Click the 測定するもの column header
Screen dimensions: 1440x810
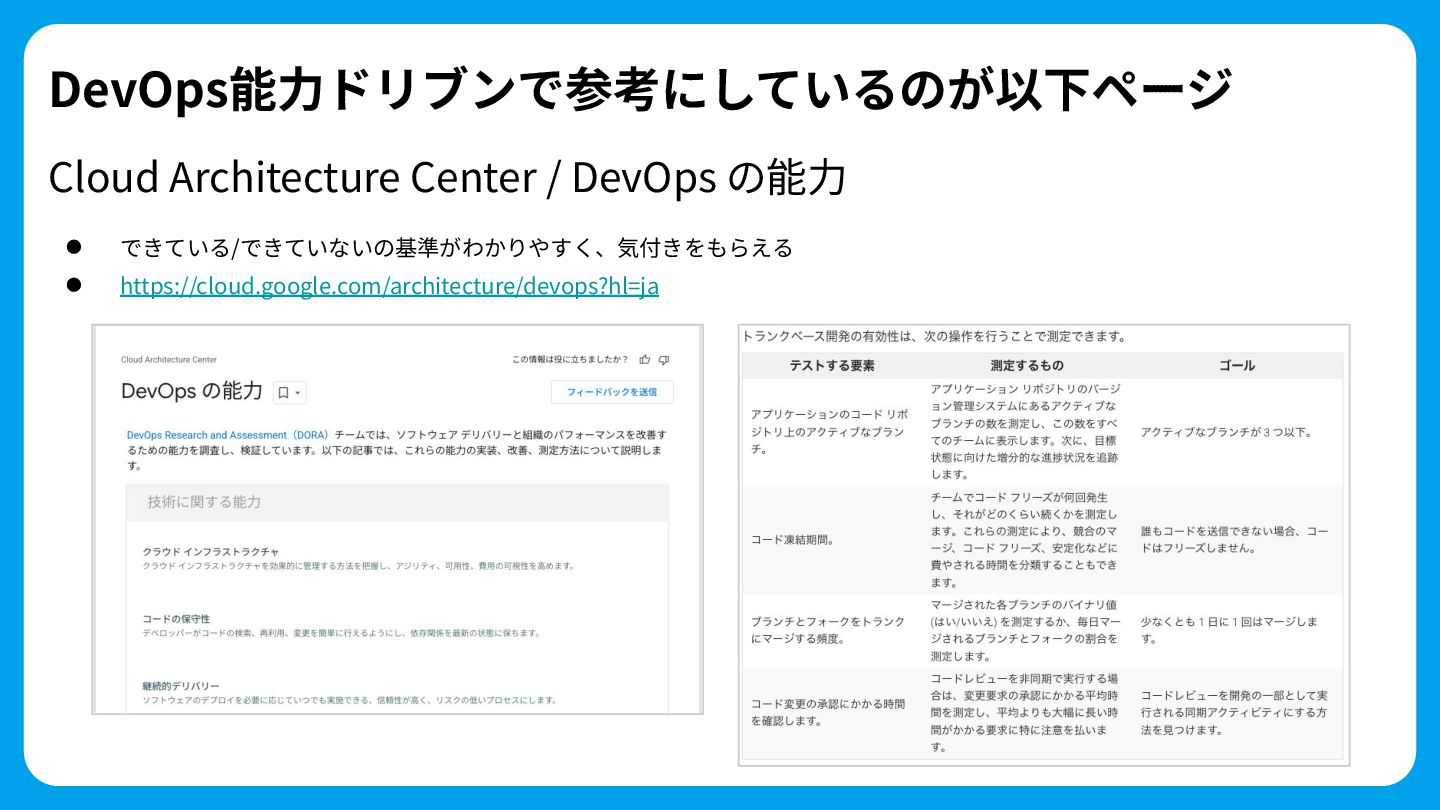(1027, 365)
